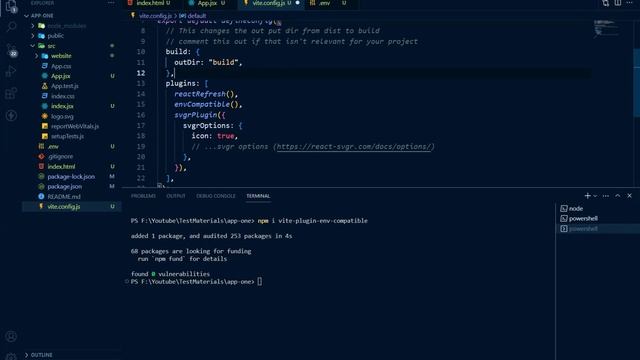The height and width of the screenshot is (360, 640).
Task: Open README.md file
Action: click(64, 197)
